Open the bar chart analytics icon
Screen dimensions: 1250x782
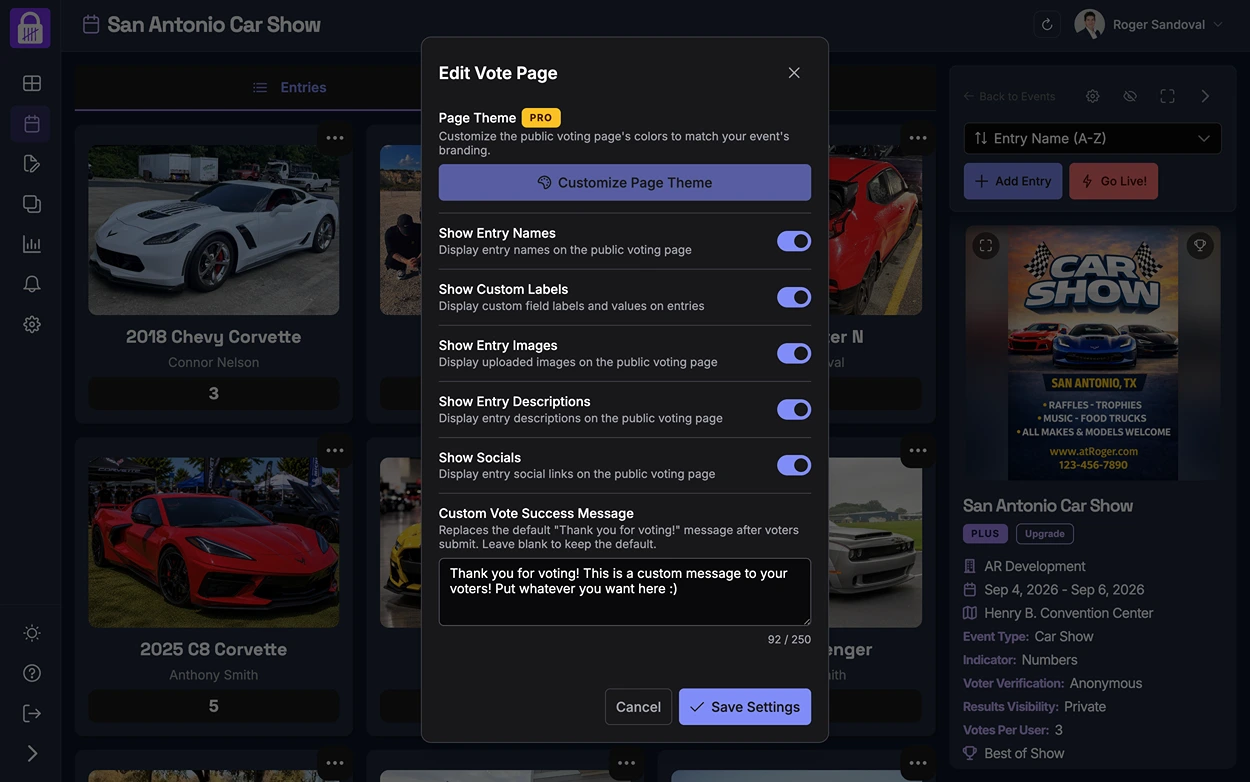click(x=32, y=244)
